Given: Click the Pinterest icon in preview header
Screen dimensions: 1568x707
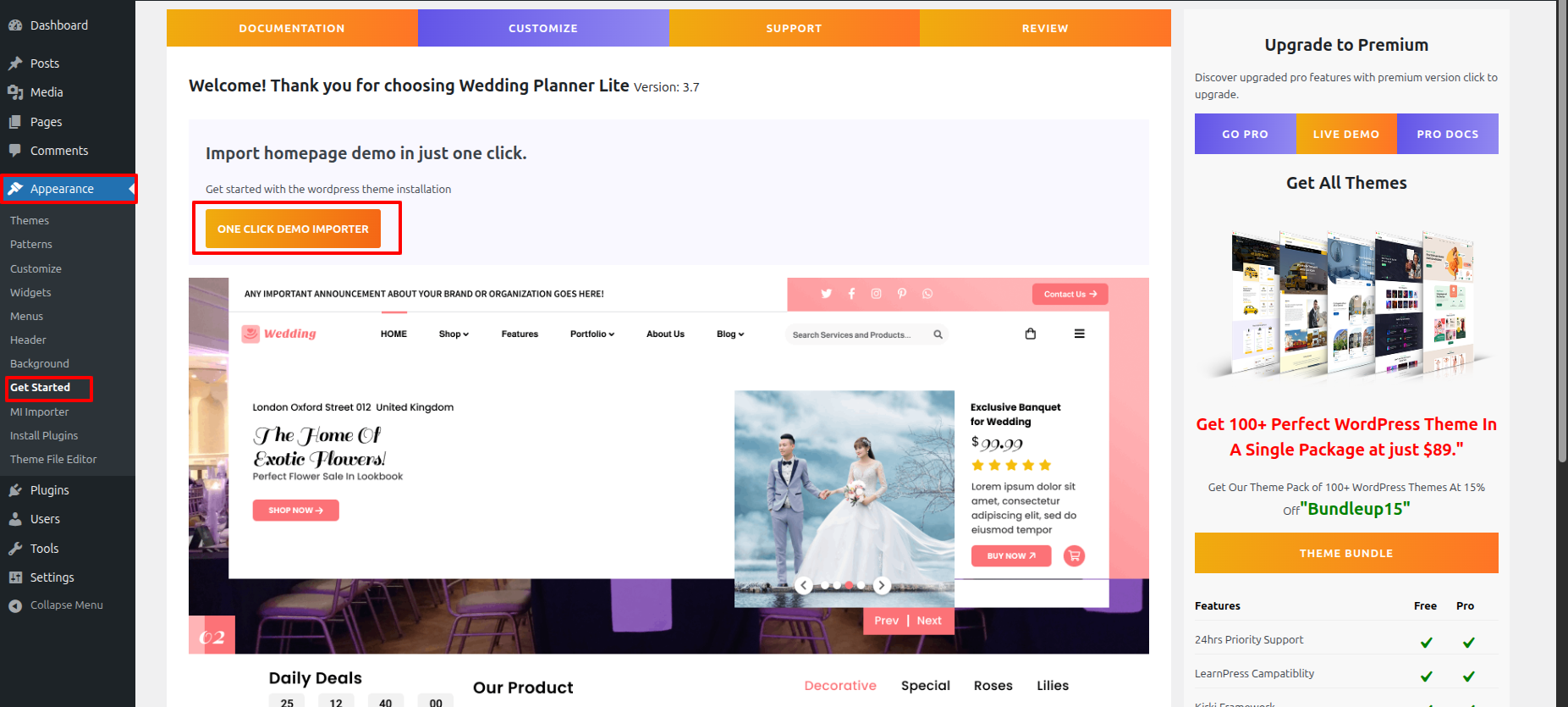Looking at the screenshot, I should [x=902, y=294].
